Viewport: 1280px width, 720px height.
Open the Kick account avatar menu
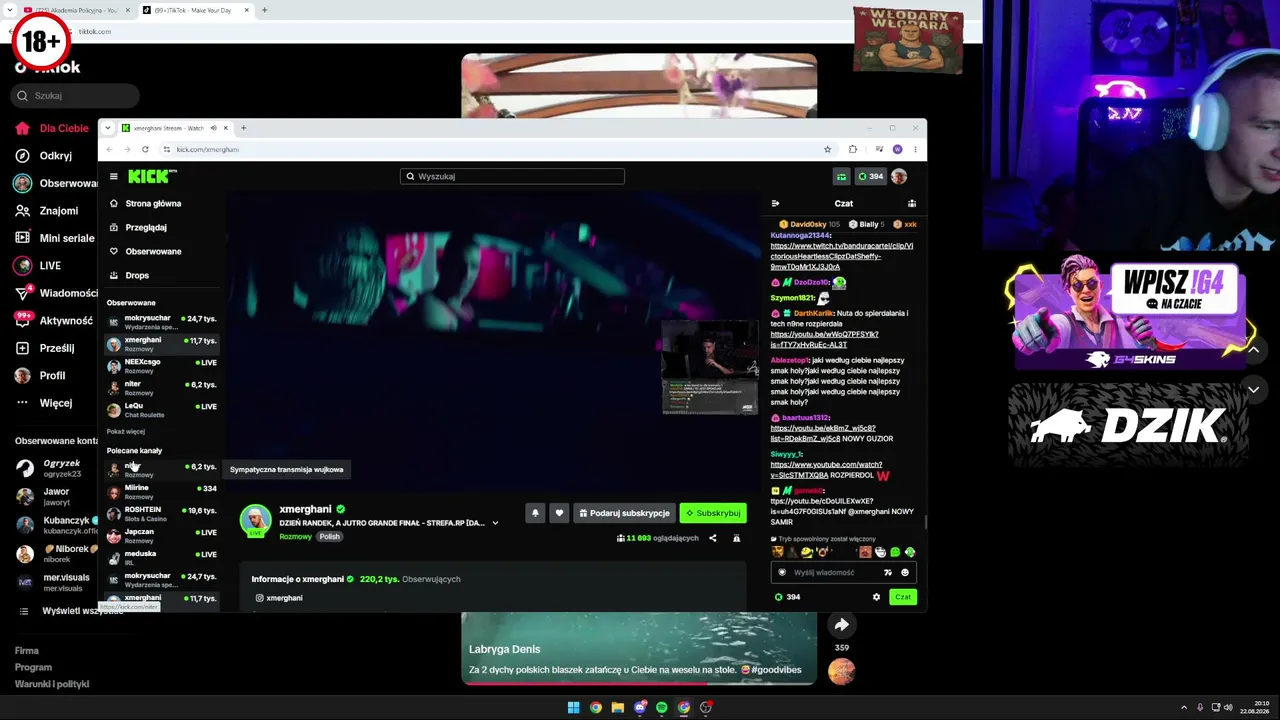(899, 176)
